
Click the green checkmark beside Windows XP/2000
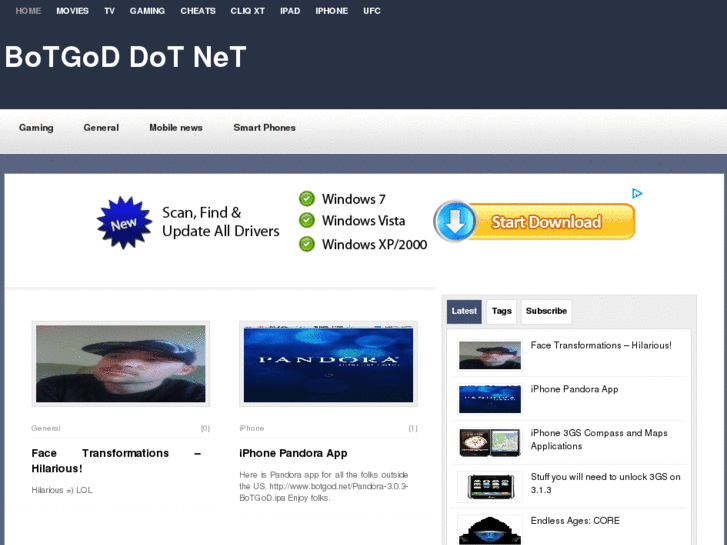306,244
